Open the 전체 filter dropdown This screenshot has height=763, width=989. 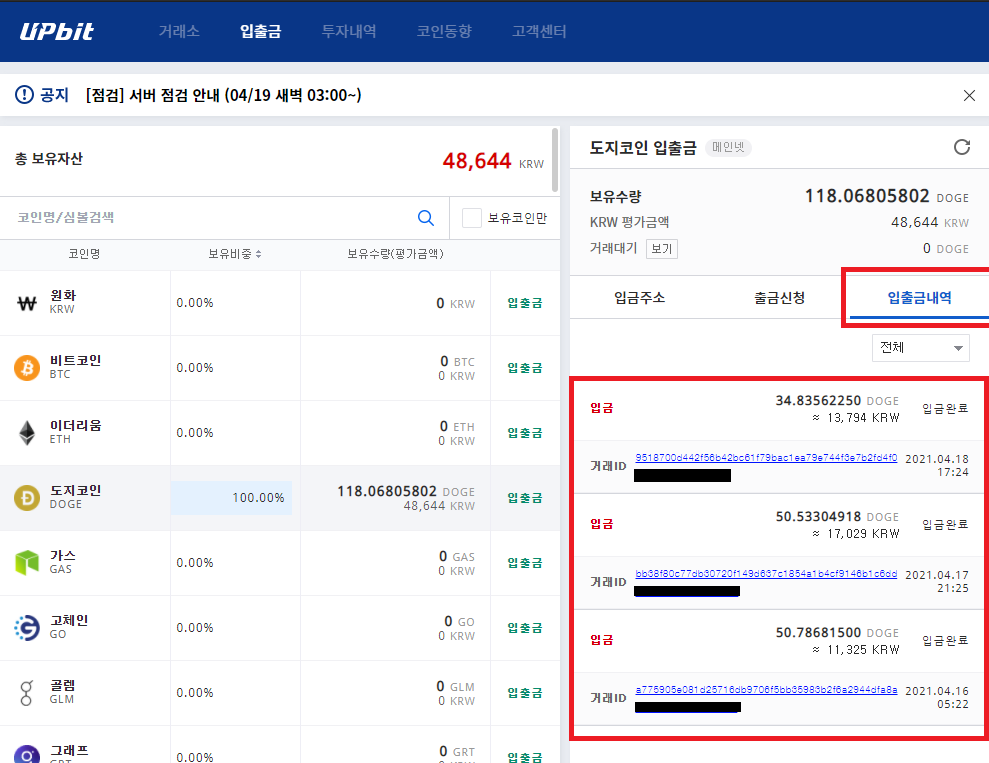920,347
